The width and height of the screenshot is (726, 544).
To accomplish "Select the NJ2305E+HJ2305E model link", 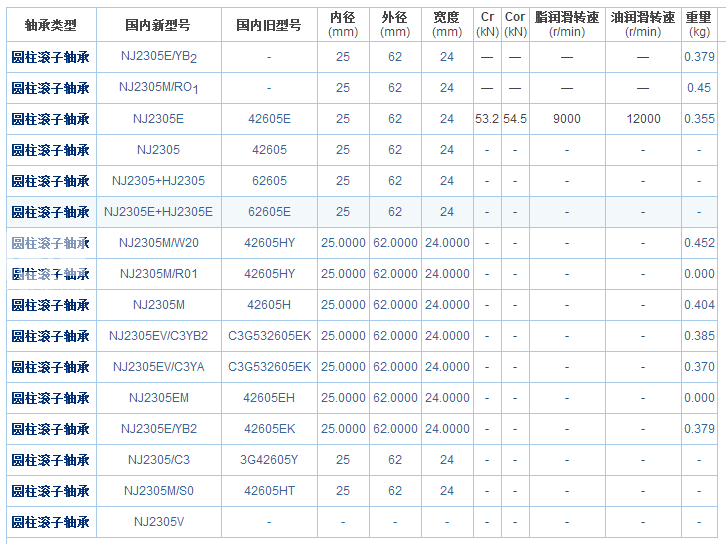I will tap(158, 212).
